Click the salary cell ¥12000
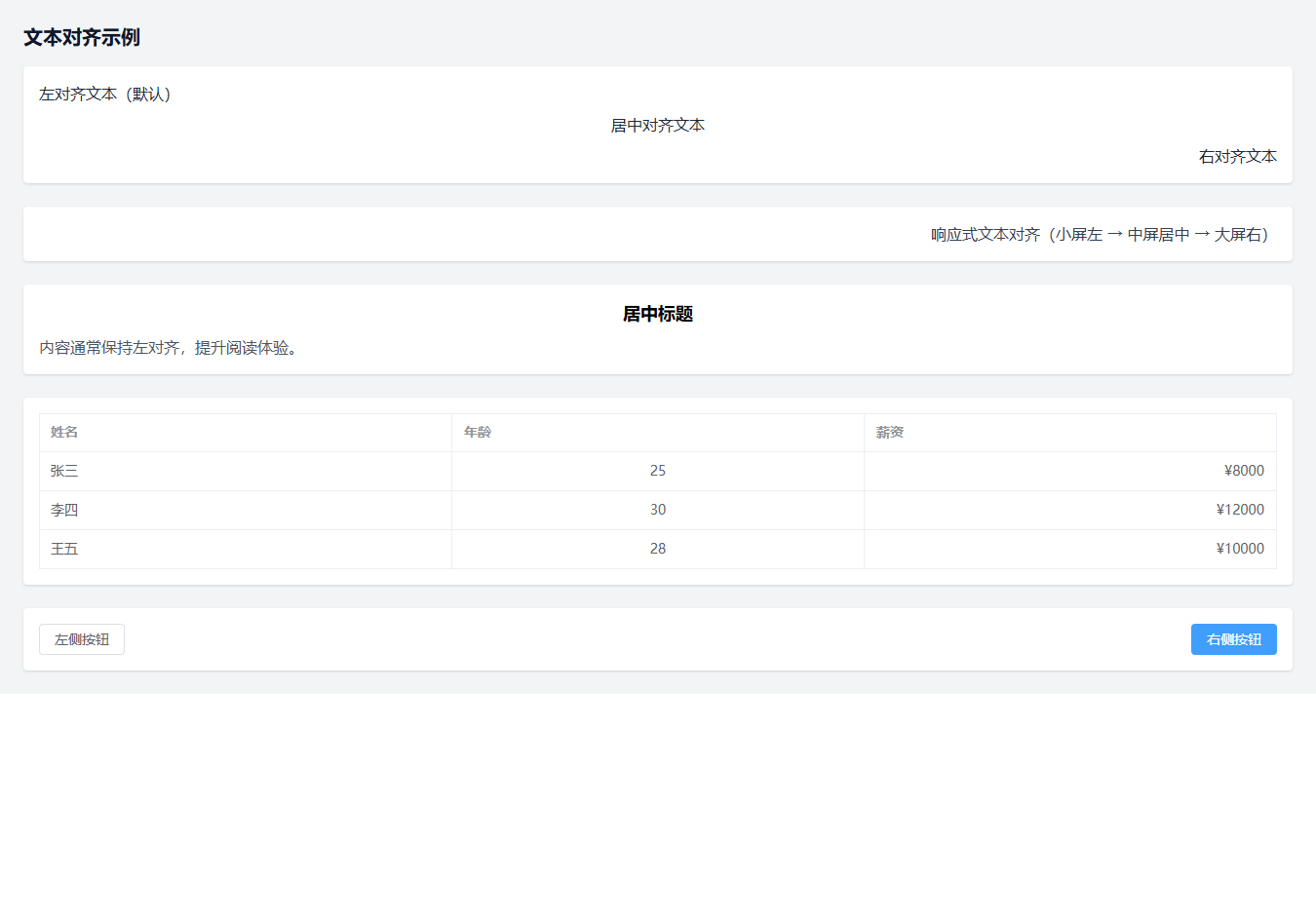This screenshot has height=921, width=1316. (1240, 510)
